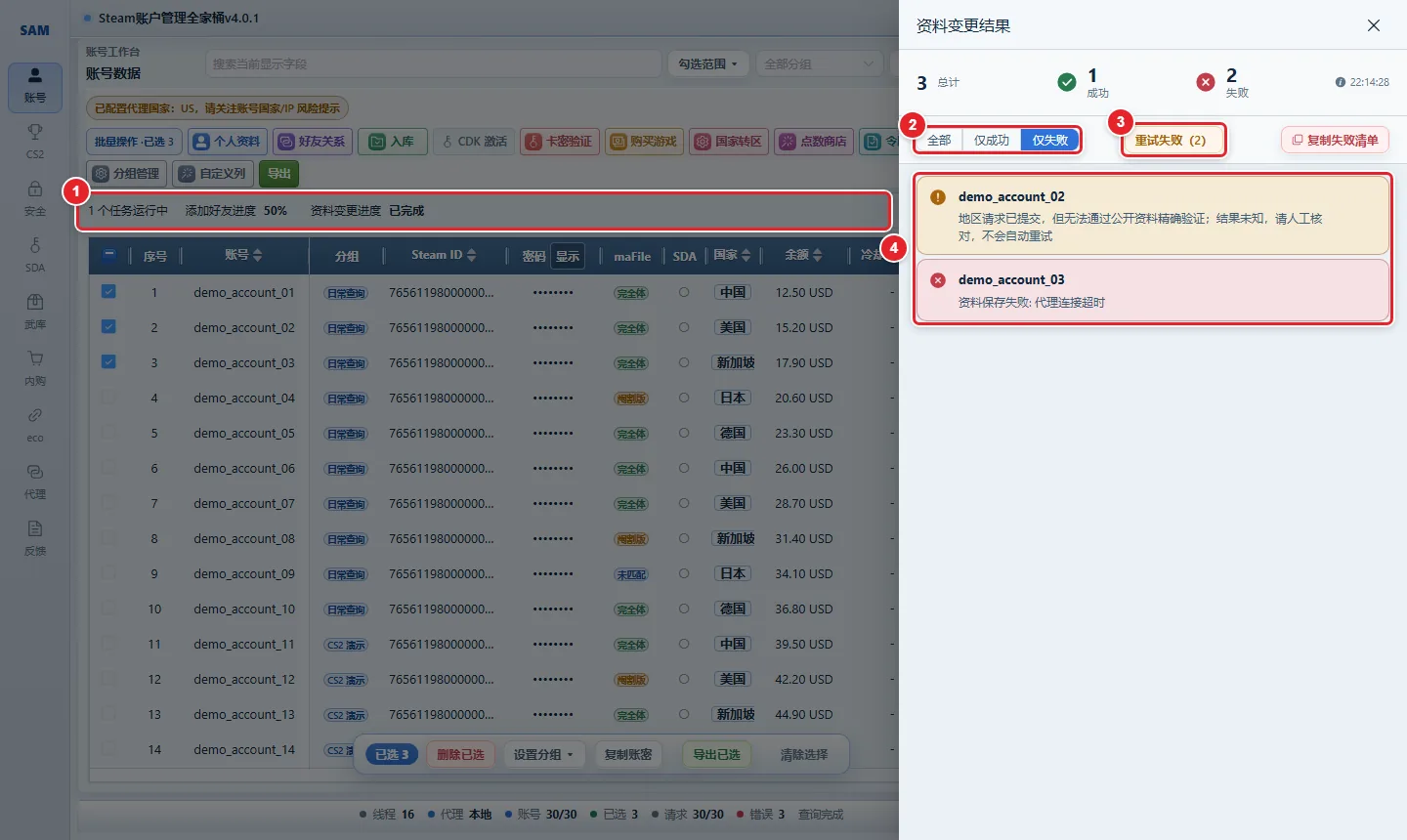This screenshot has width=1407, height=840.
Task: Switch to the 仅失败 results tab
Action: click(1050, 140)
